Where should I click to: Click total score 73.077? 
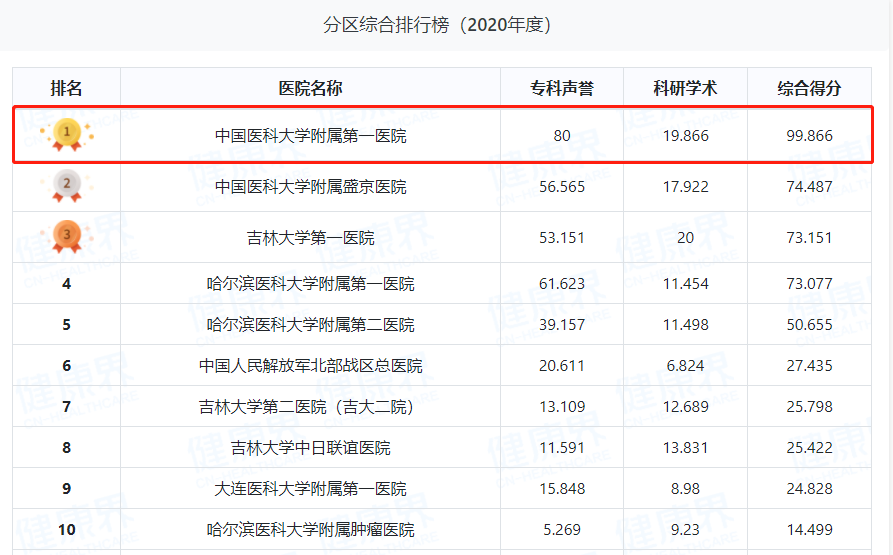809,283
